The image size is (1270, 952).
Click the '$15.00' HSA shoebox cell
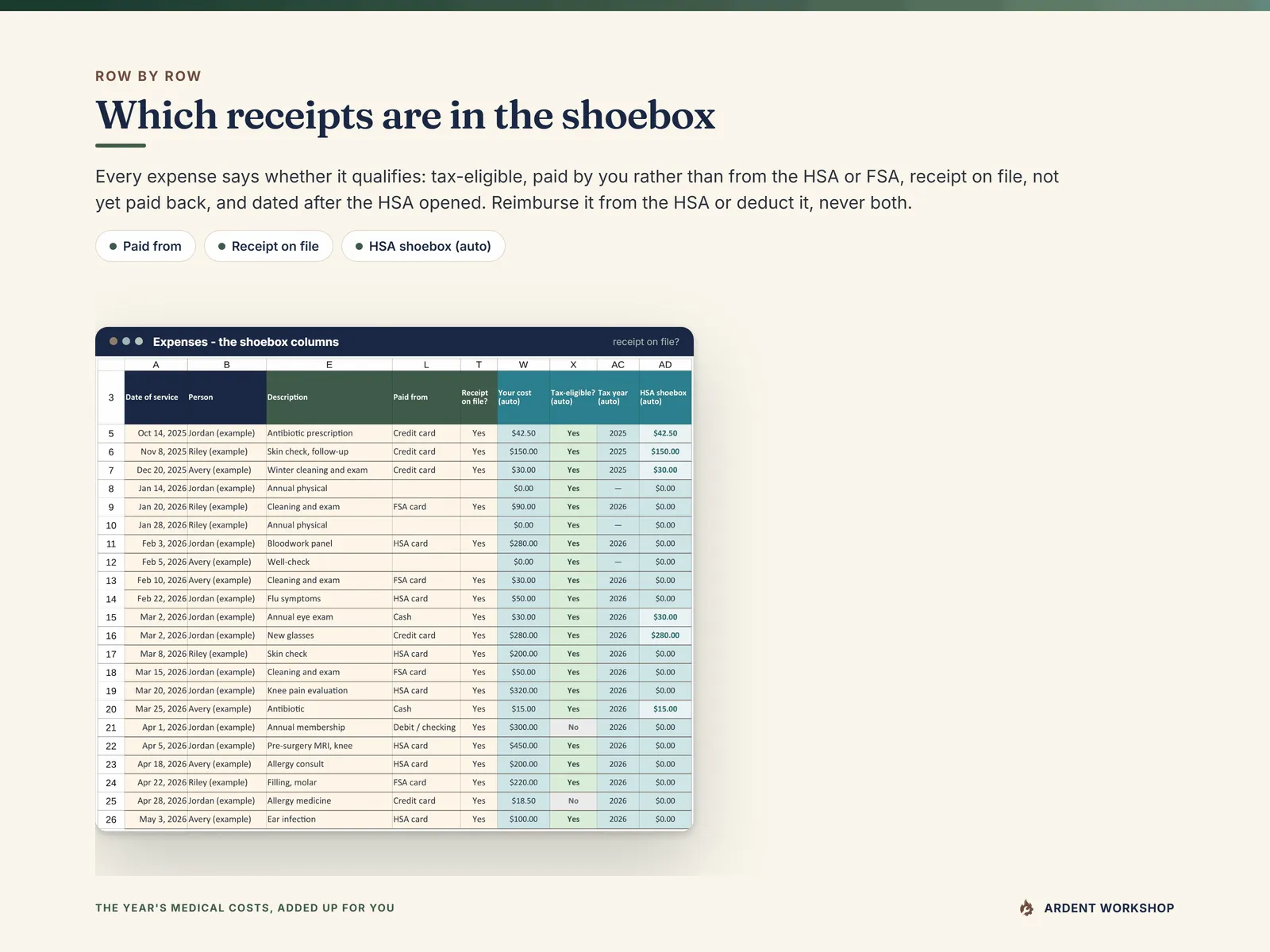point(665,709)
